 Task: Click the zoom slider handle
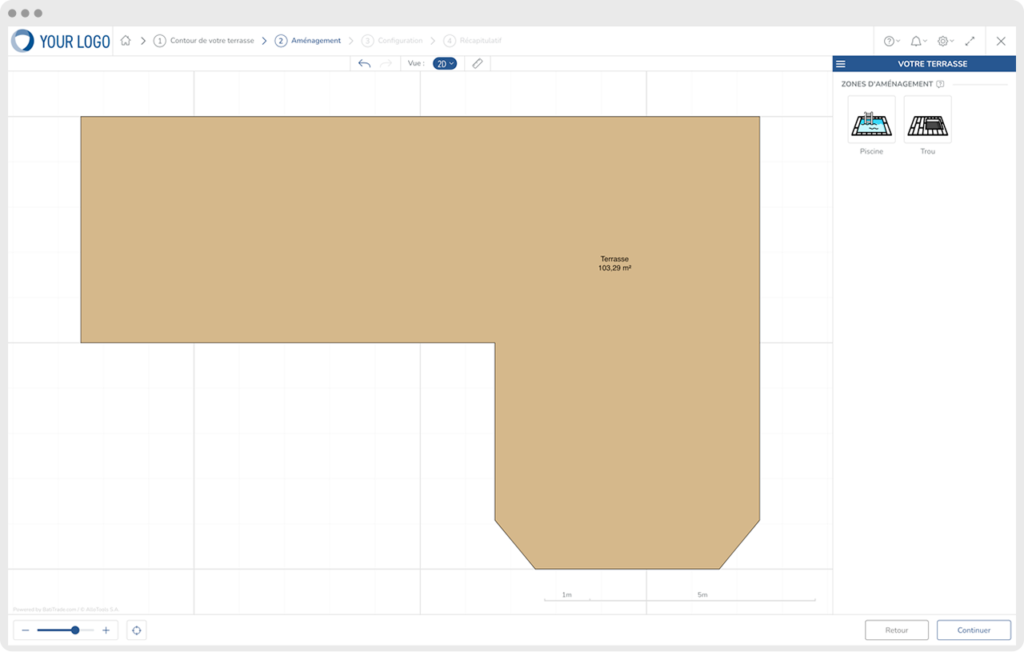point(75,630)
